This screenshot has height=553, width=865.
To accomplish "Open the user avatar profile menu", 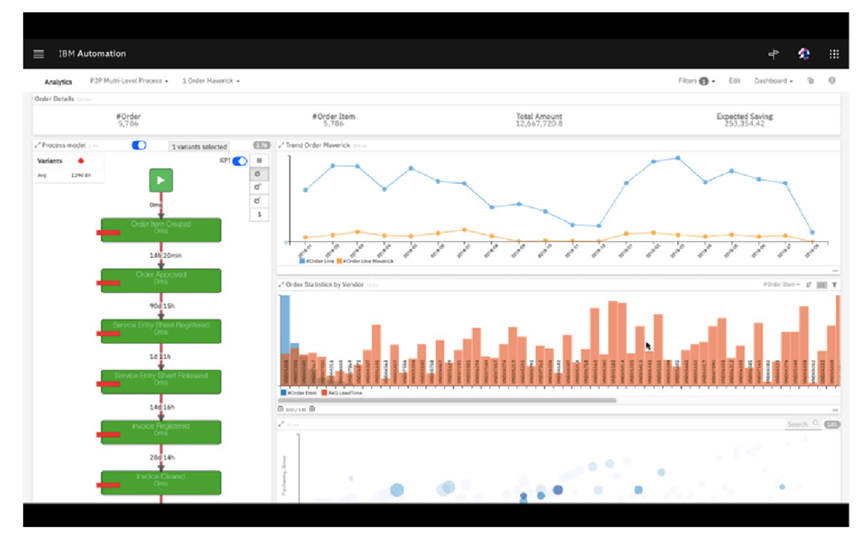I will (x=804, y=54).
